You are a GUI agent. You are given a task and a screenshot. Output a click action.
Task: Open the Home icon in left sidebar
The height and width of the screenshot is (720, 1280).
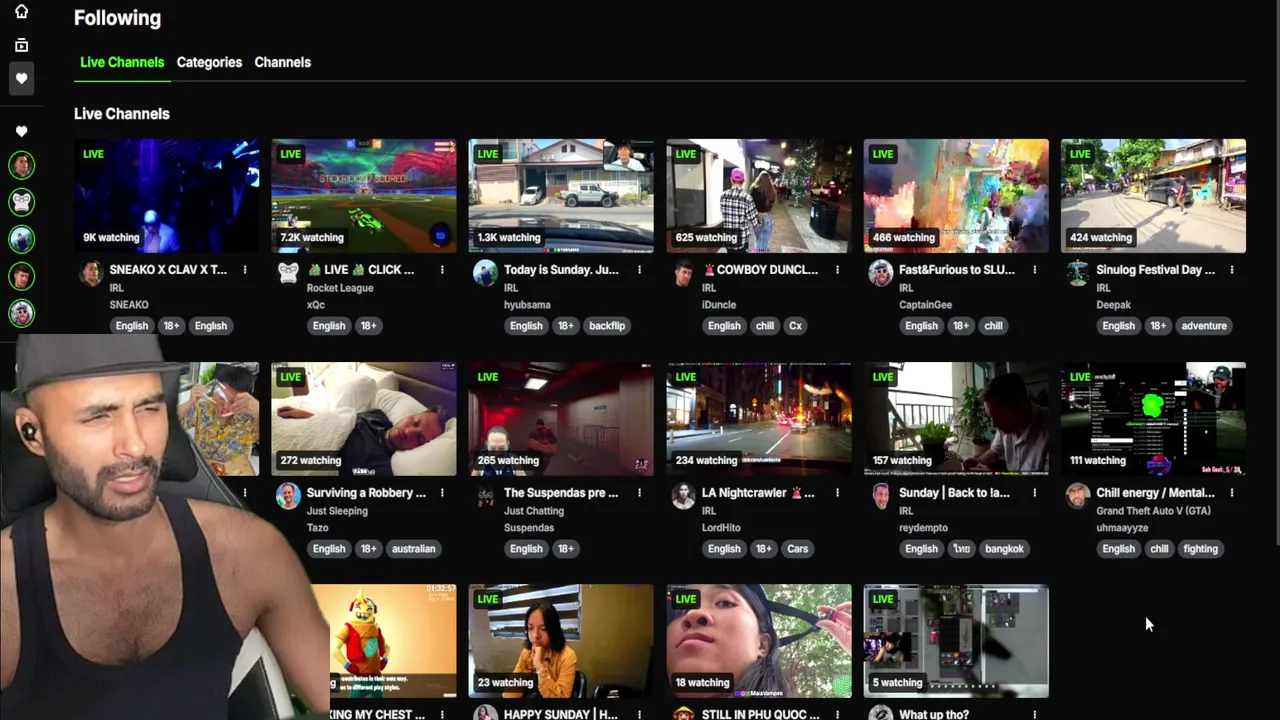point(21,12)
